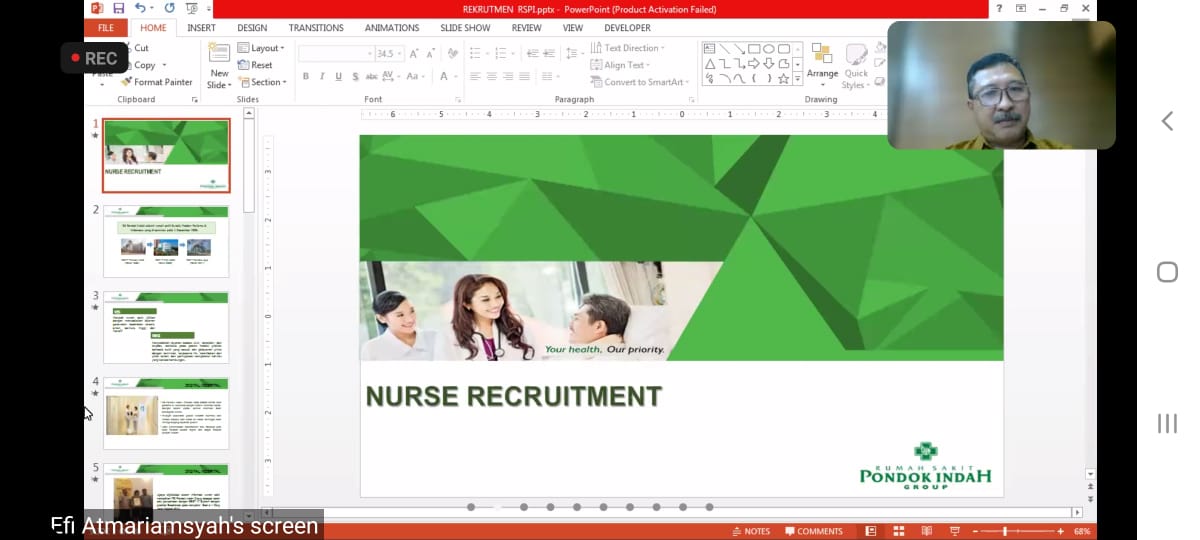Click the zoom slider in status bar

[x=1005, y=531]
